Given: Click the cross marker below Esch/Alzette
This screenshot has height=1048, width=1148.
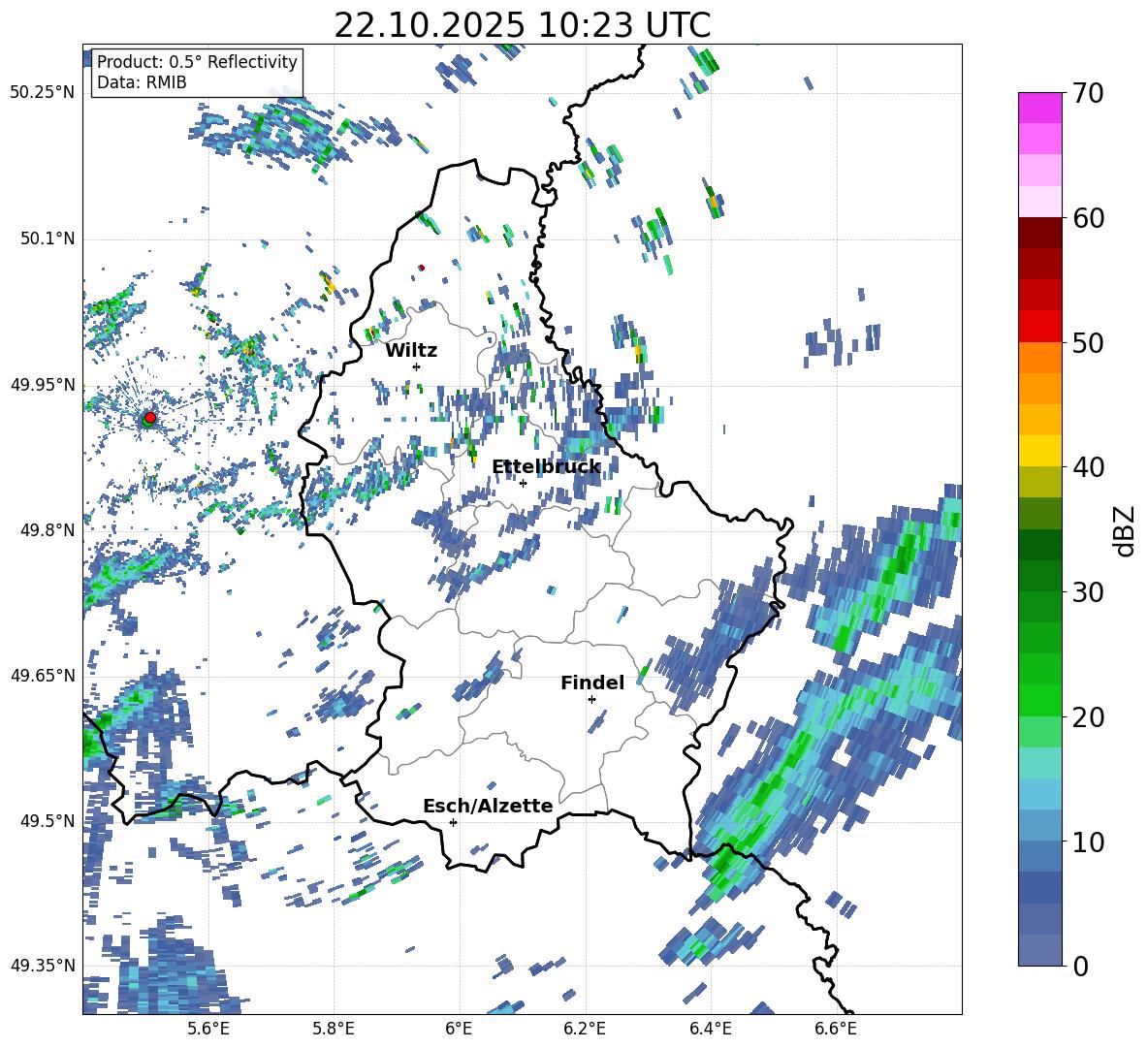Looking at the screenshot, I should [x=453, y=822].
